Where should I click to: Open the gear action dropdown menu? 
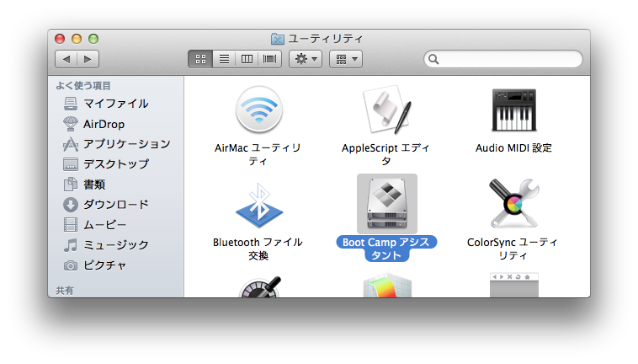coord(306,59)
